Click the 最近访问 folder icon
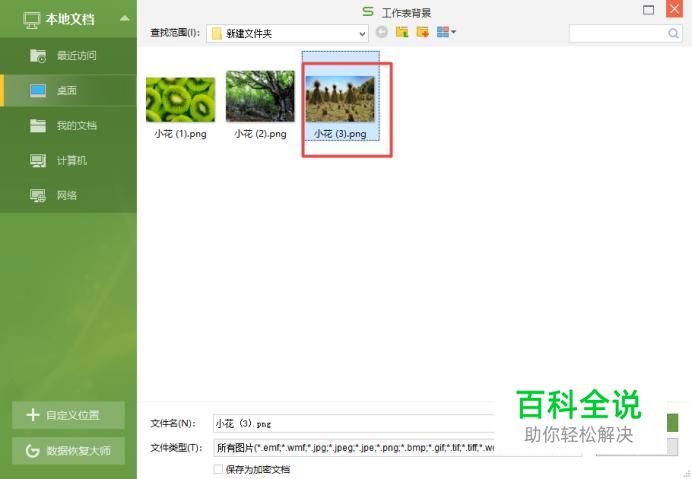Image resolution: width=692 pixels, height=479 pixels. 38,56
